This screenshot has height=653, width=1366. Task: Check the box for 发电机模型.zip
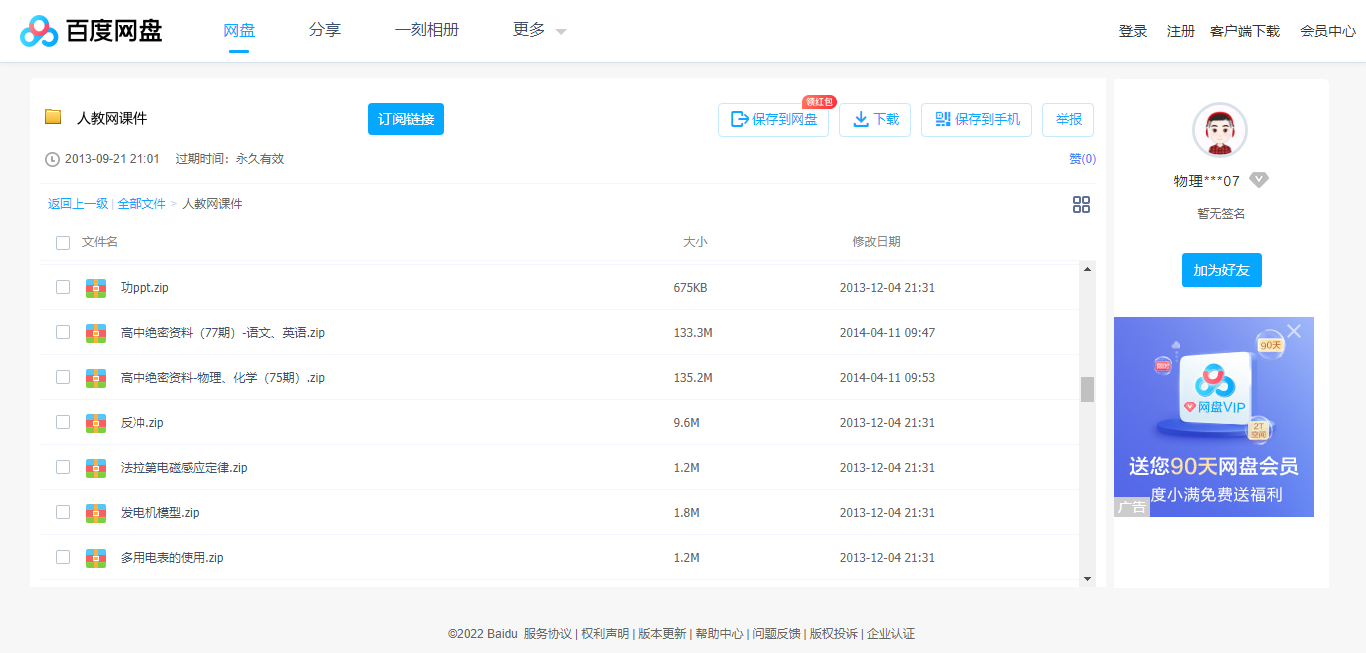[x=63, y=512]
